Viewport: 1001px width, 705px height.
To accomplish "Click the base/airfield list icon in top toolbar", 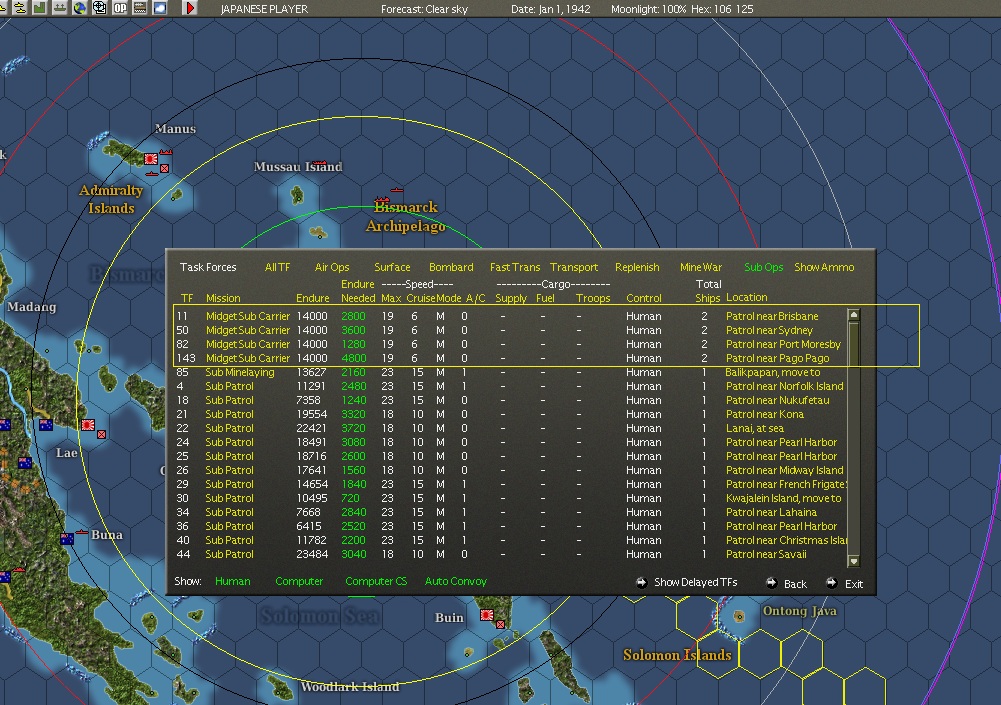I will point(59,8).
